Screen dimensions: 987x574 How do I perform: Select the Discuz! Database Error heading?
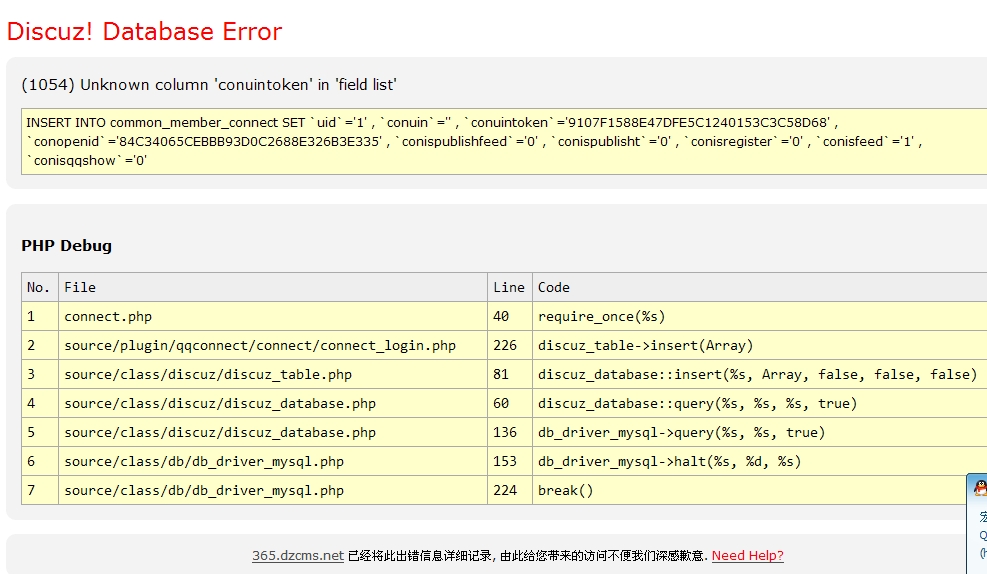click(144, 31)
